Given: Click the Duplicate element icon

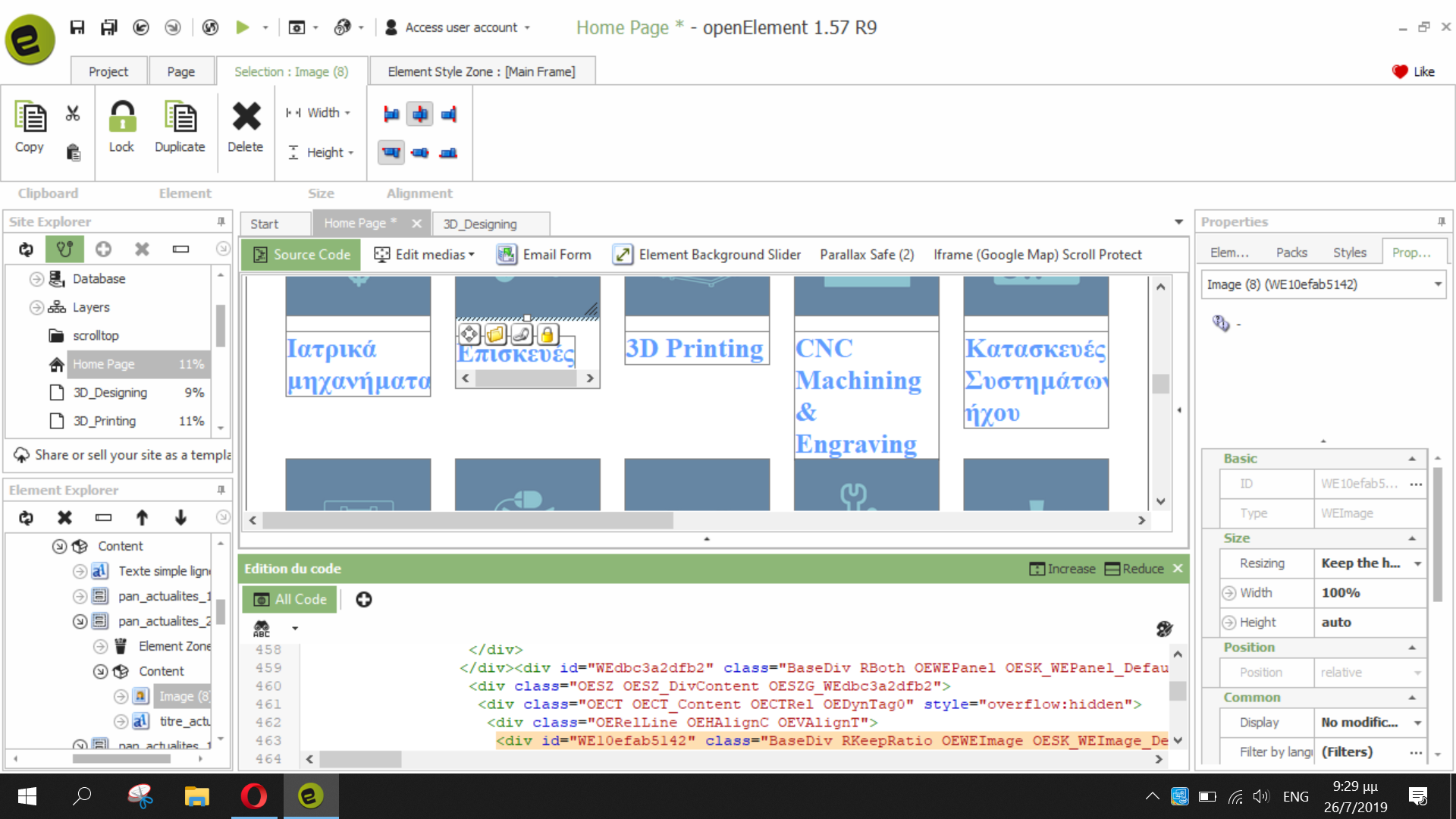Looking at the screenshot, I should coord(180,118).
